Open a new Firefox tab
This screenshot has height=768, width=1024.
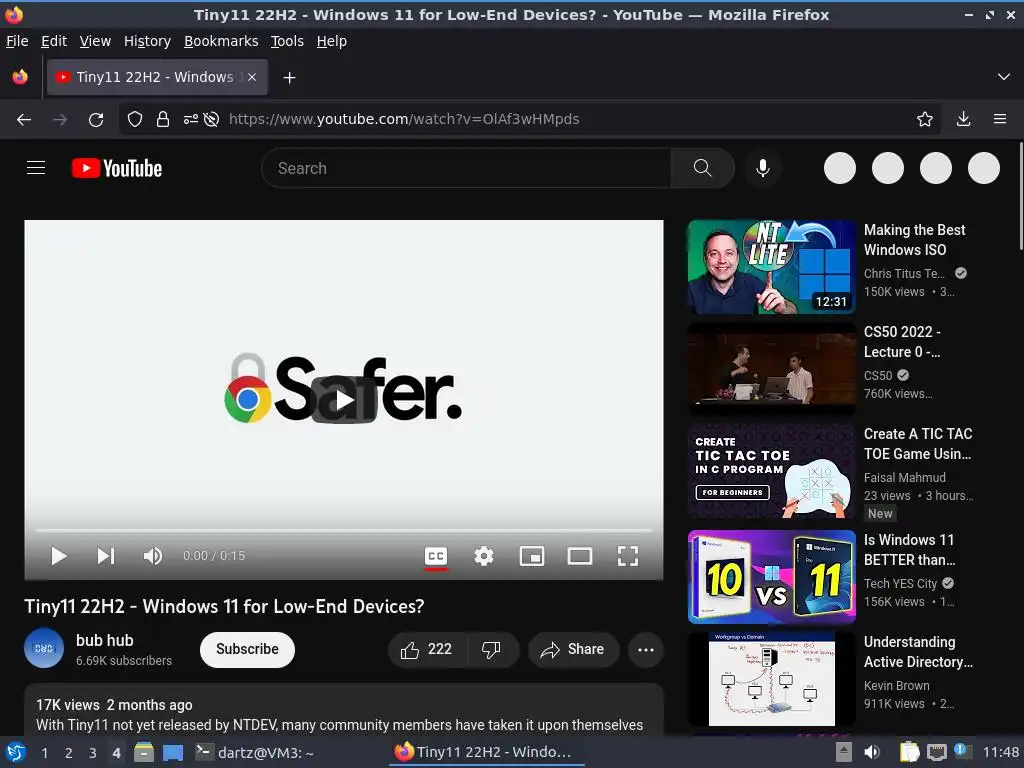289,78
